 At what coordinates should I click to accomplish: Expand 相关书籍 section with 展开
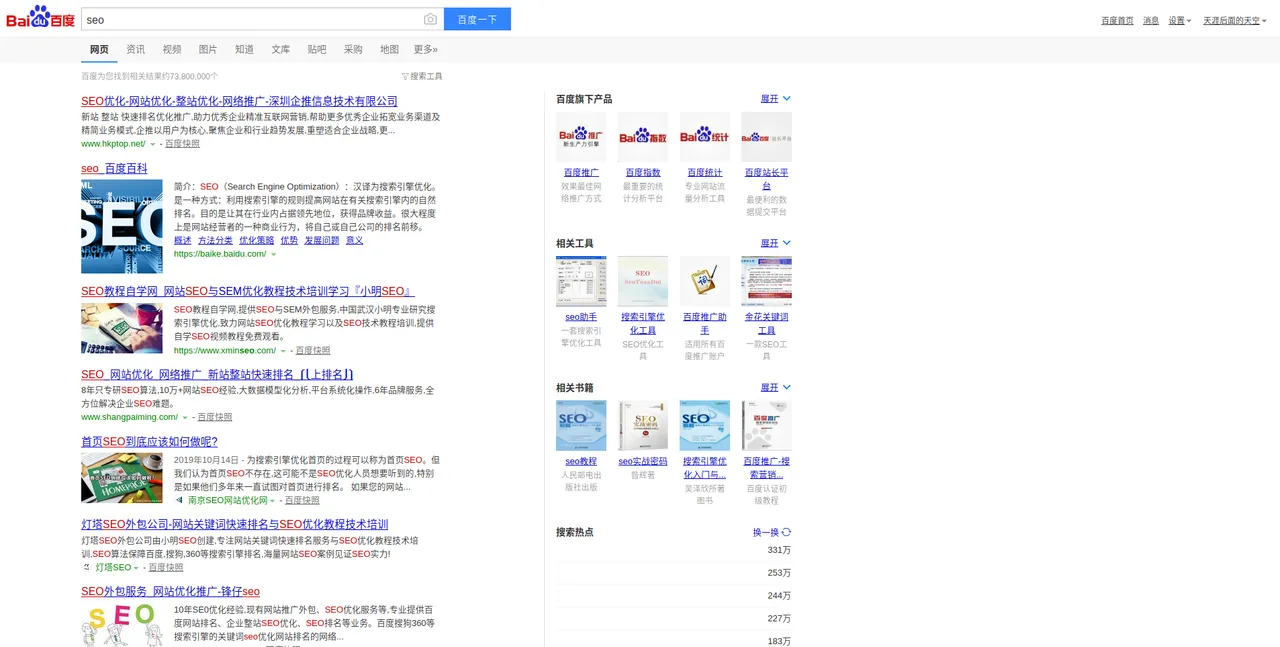click(776, 387)
